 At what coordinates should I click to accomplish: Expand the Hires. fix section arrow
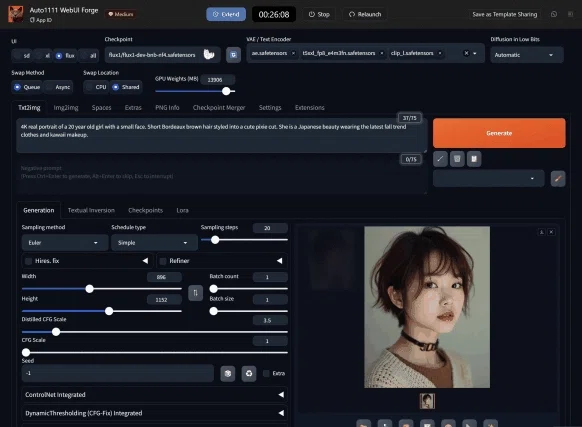[x=145, y=261]
